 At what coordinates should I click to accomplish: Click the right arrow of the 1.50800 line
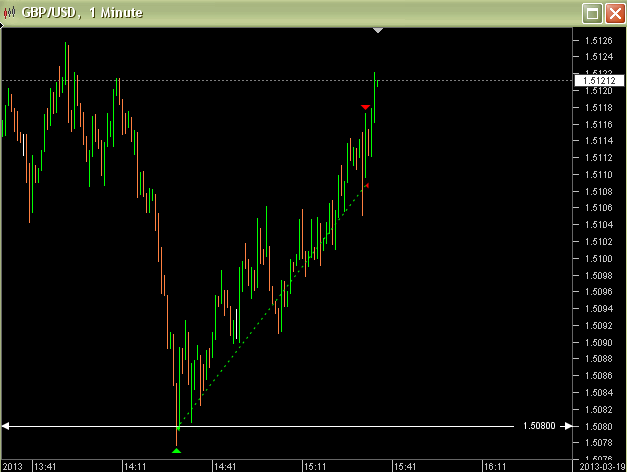(567, 426)
